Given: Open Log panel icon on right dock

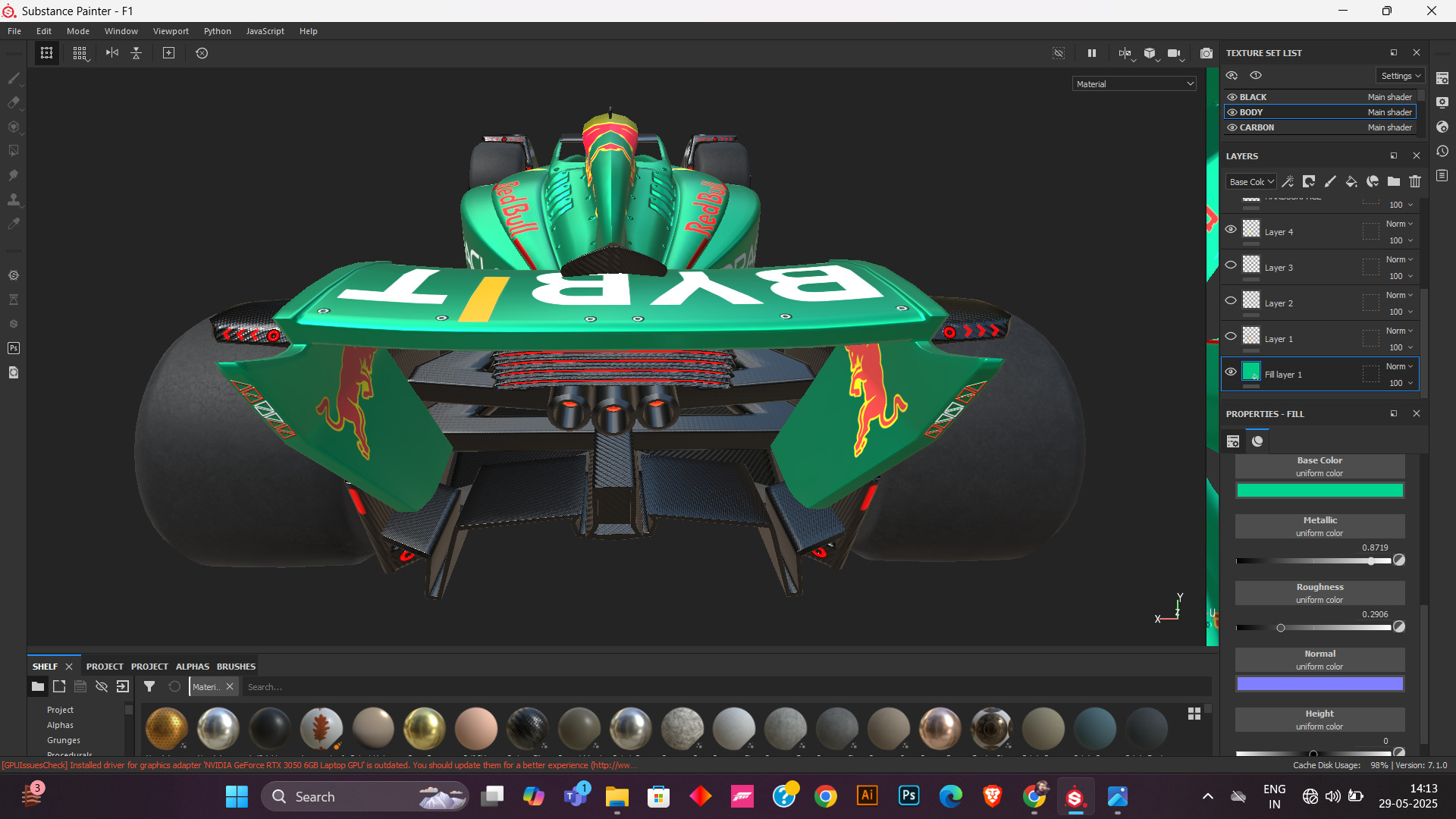Looking at the screenshot, I should click(x=1442, y=175).
